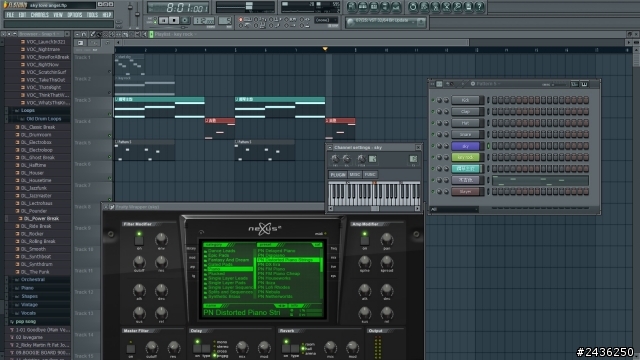Open the Hat channel button

[465, 123]
